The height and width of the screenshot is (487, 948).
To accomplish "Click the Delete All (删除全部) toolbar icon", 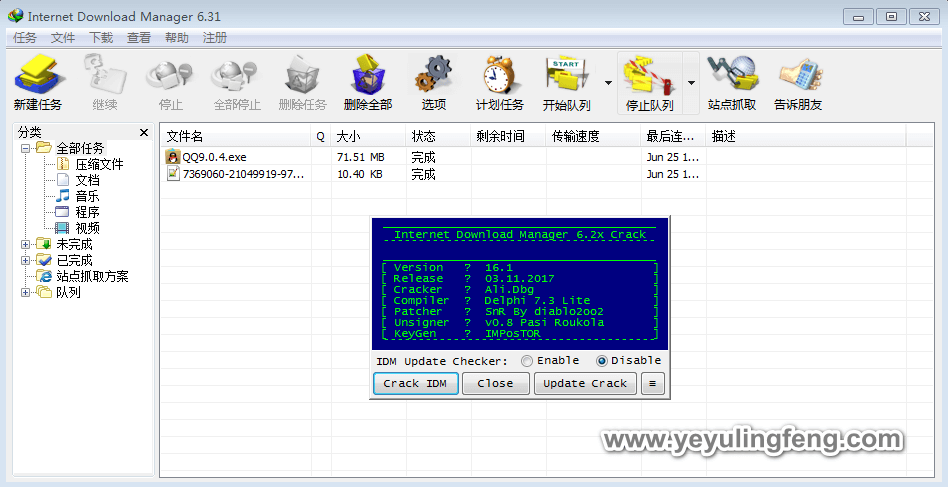I will click(x=368, y=75).
